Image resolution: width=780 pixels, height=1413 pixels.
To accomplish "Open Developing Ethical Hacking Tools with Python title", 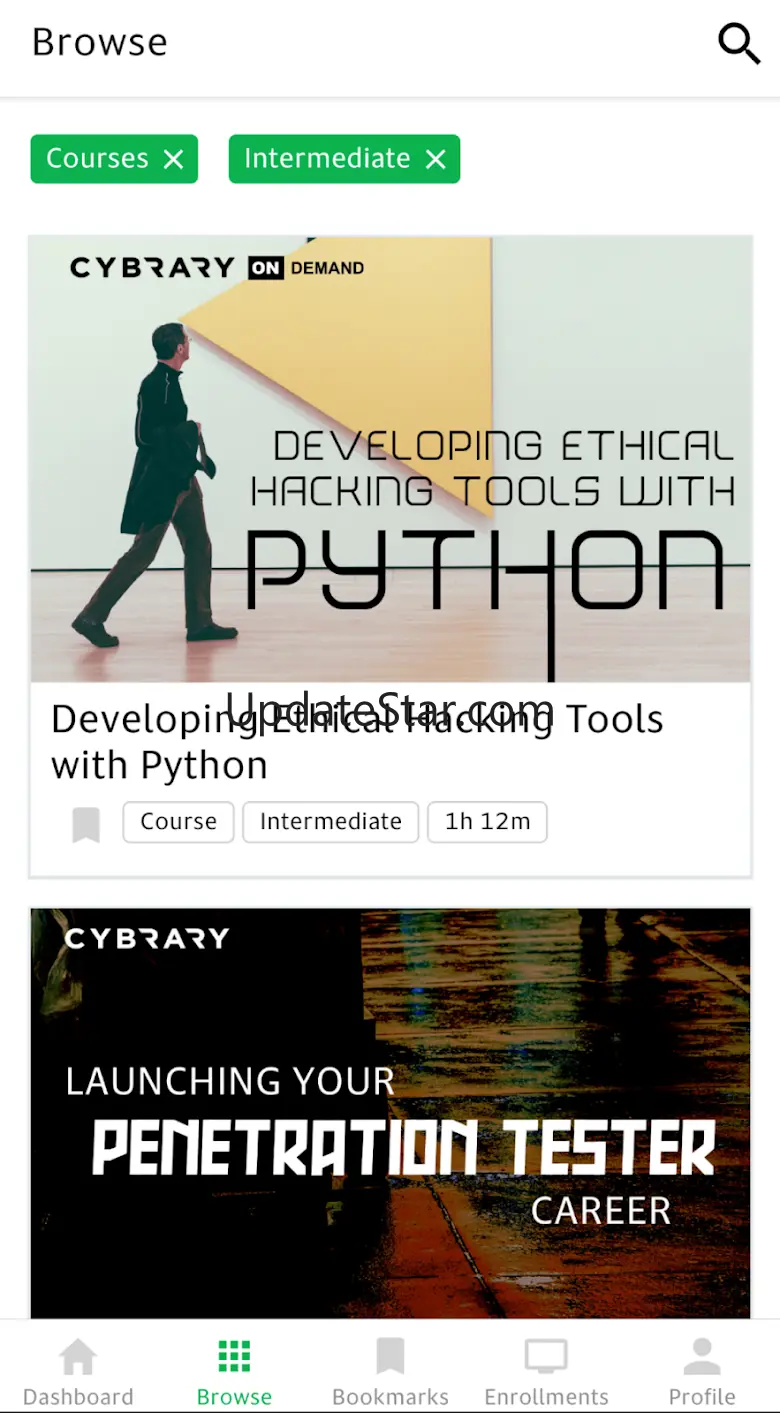I will 357,742.
